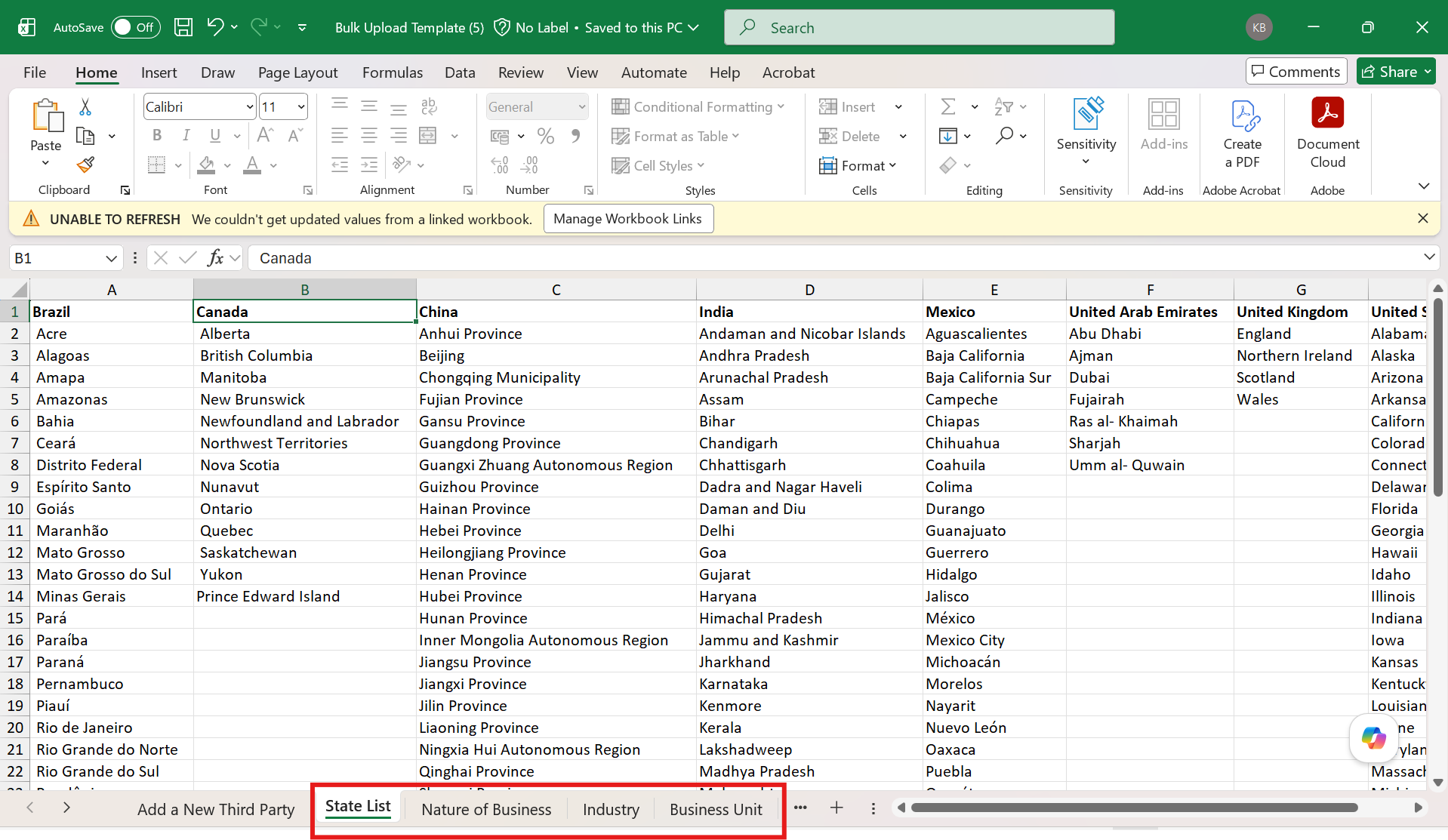Click Increase Indent icon

(369, 165)
